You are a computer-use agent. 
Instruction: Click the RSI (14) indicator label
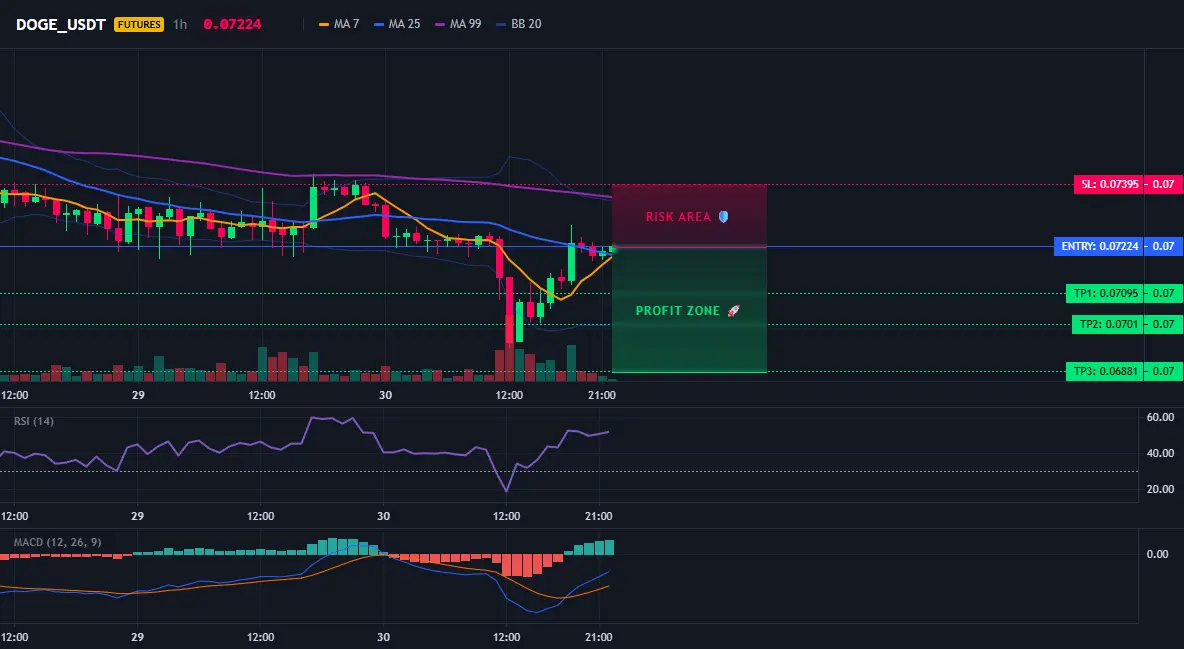click(34, 421)
